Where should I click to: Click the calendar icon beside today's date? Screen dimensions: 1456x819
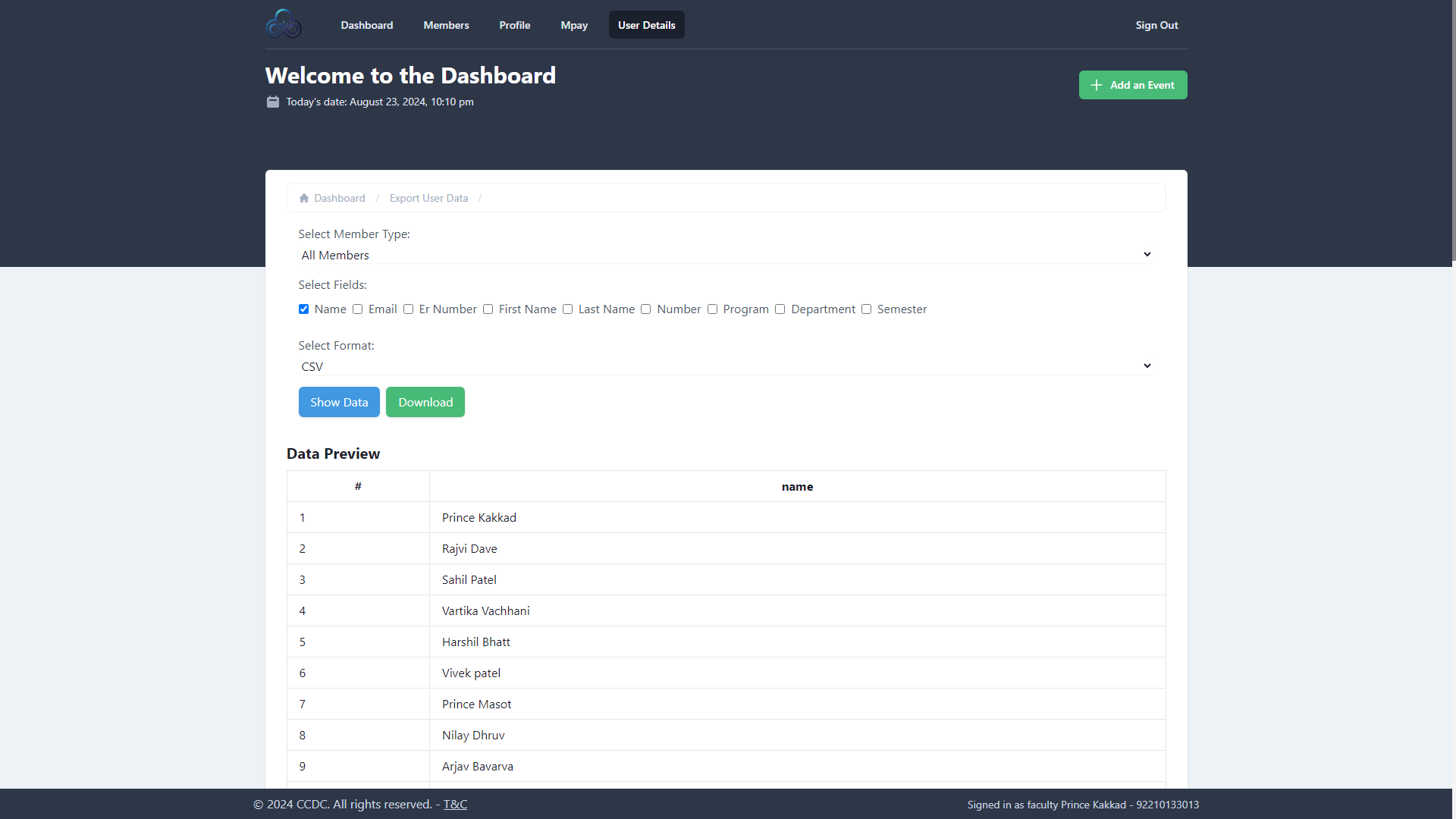(x=273, y=102)
